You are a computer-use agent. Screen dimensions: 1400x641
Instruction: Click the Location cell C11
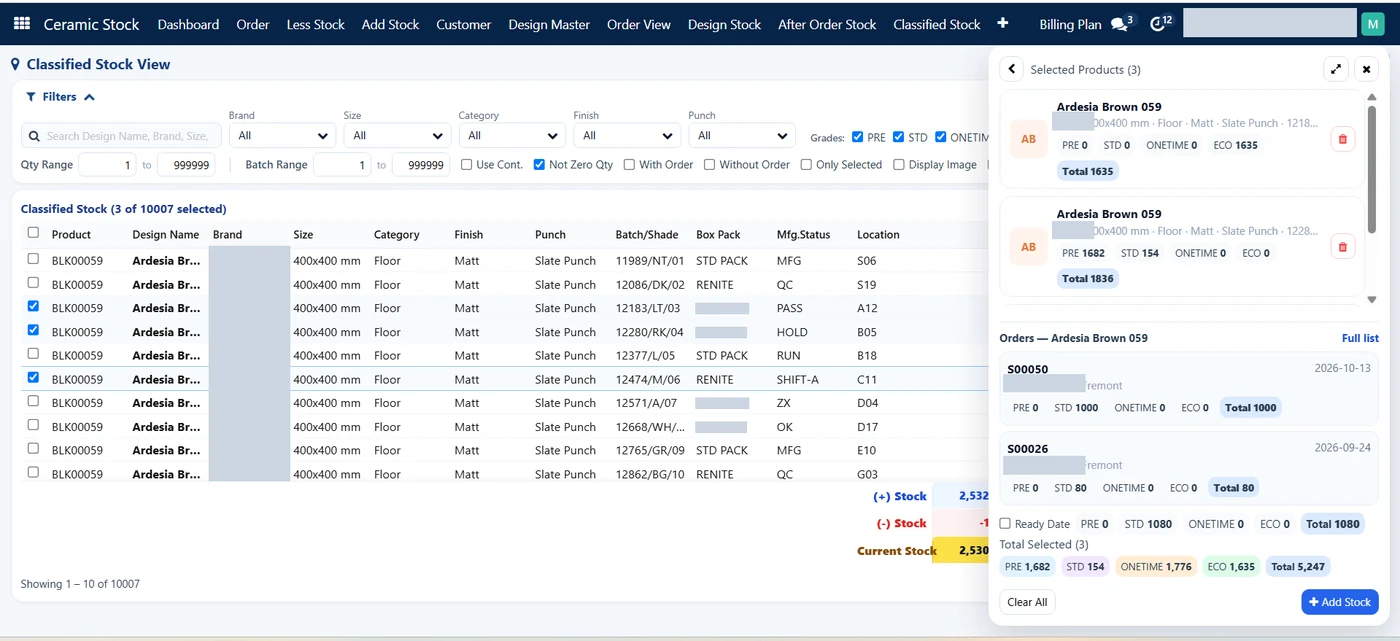(x=867, y=380)
